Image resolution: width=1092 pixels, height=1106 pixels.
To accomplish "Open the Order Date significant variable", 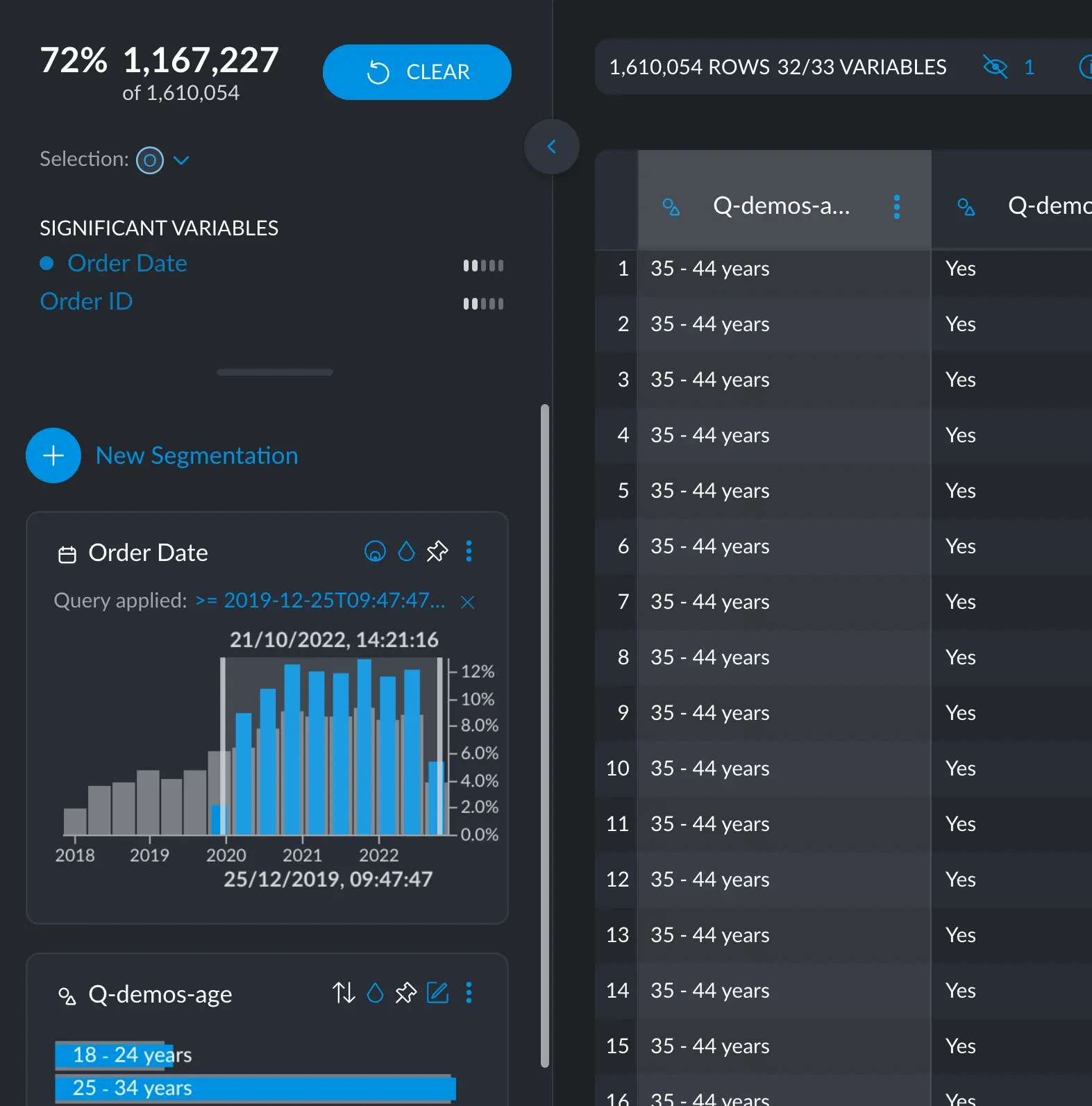I will coord(127,264).
